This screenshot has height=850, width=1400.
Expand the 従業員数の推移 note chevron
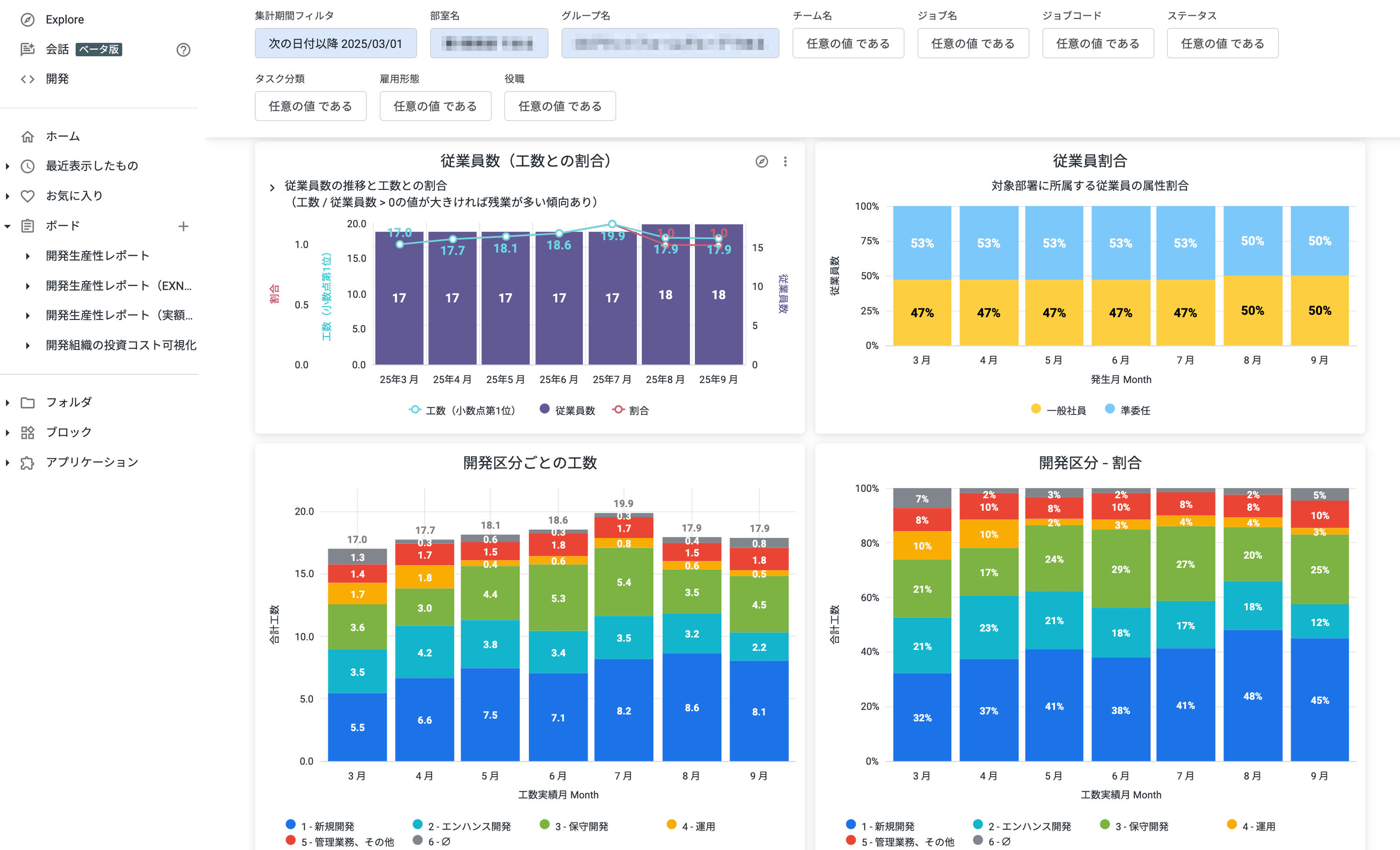point(272,188)
